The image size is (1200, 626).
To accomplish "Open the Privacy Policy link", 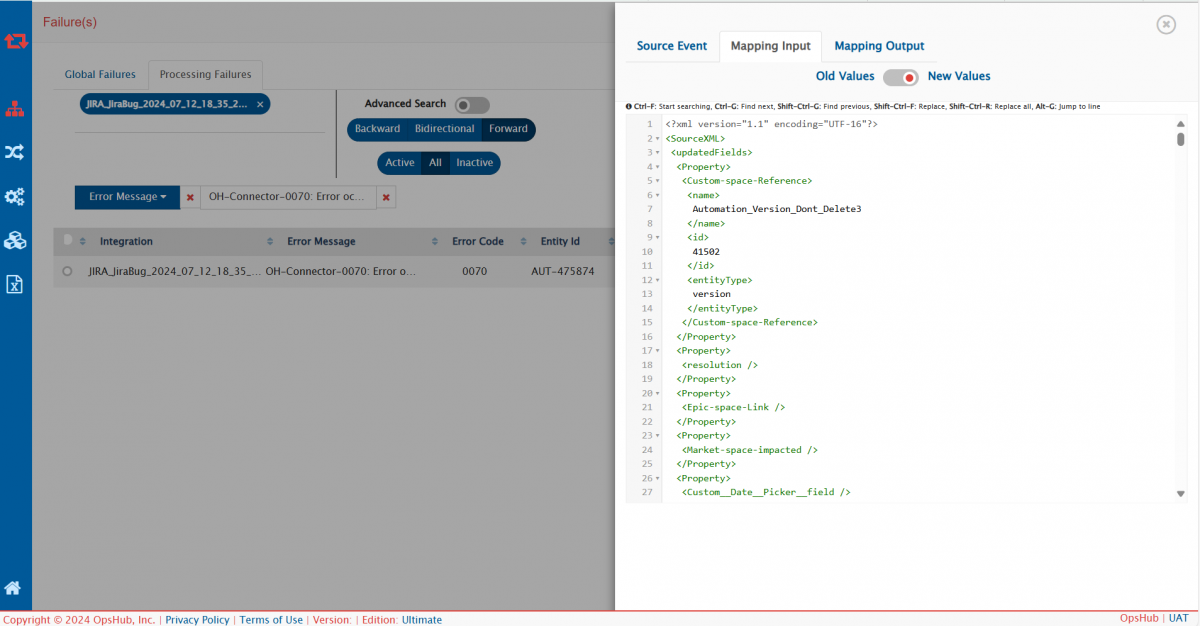I will pyautogui.click(x=197, y=620).
